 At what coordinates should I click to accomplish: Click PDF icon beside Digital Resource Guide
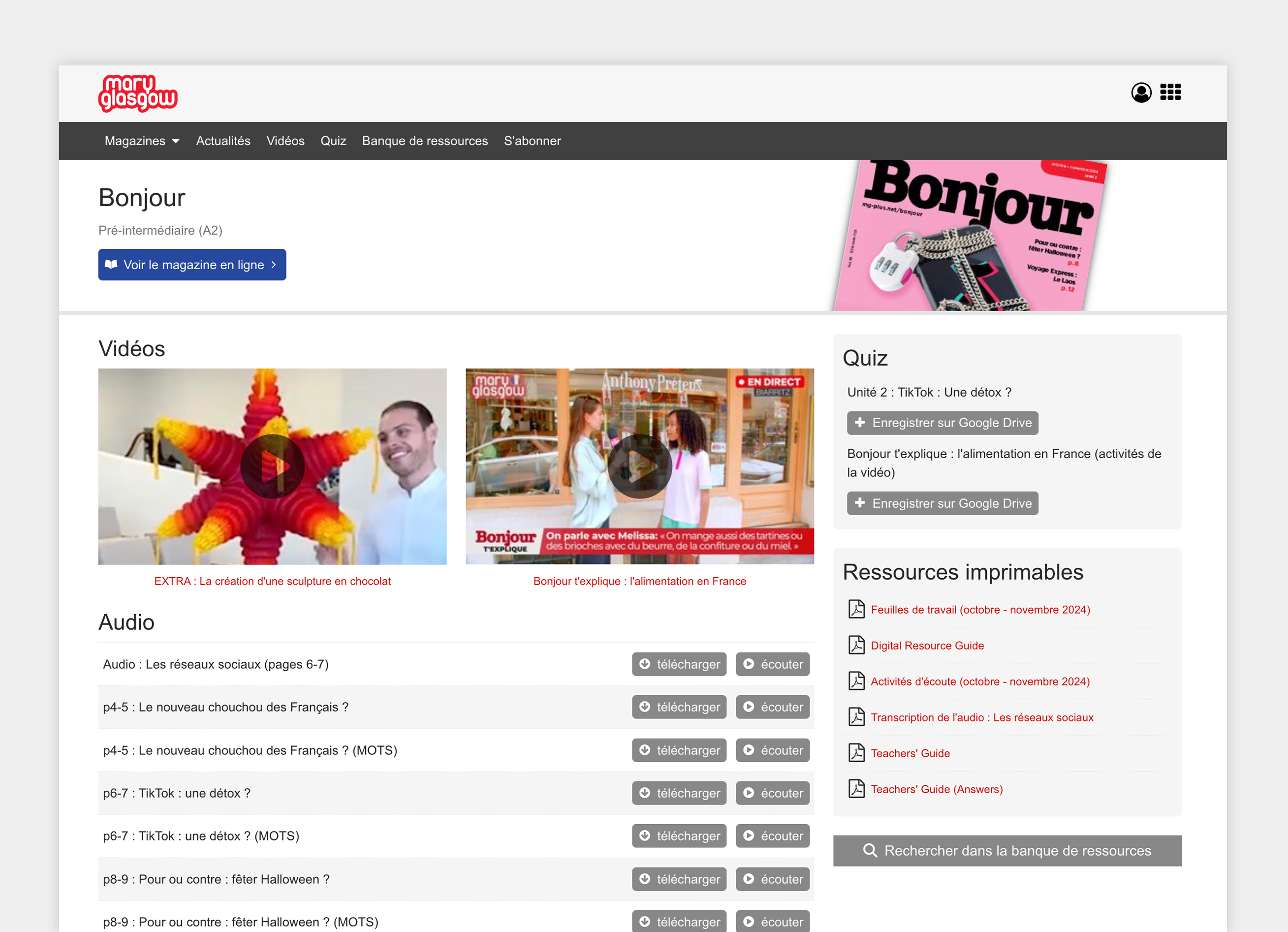(x=856, y=645)
